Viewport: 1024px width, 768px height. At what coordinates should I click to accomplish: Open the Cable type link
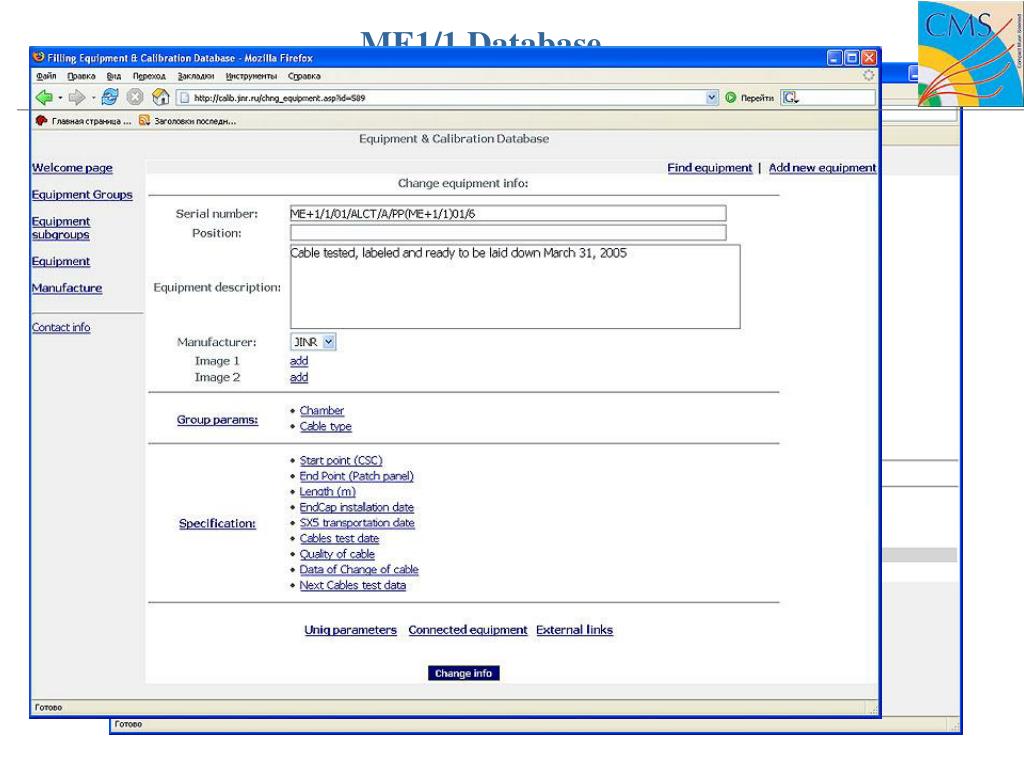coord(325,426)
